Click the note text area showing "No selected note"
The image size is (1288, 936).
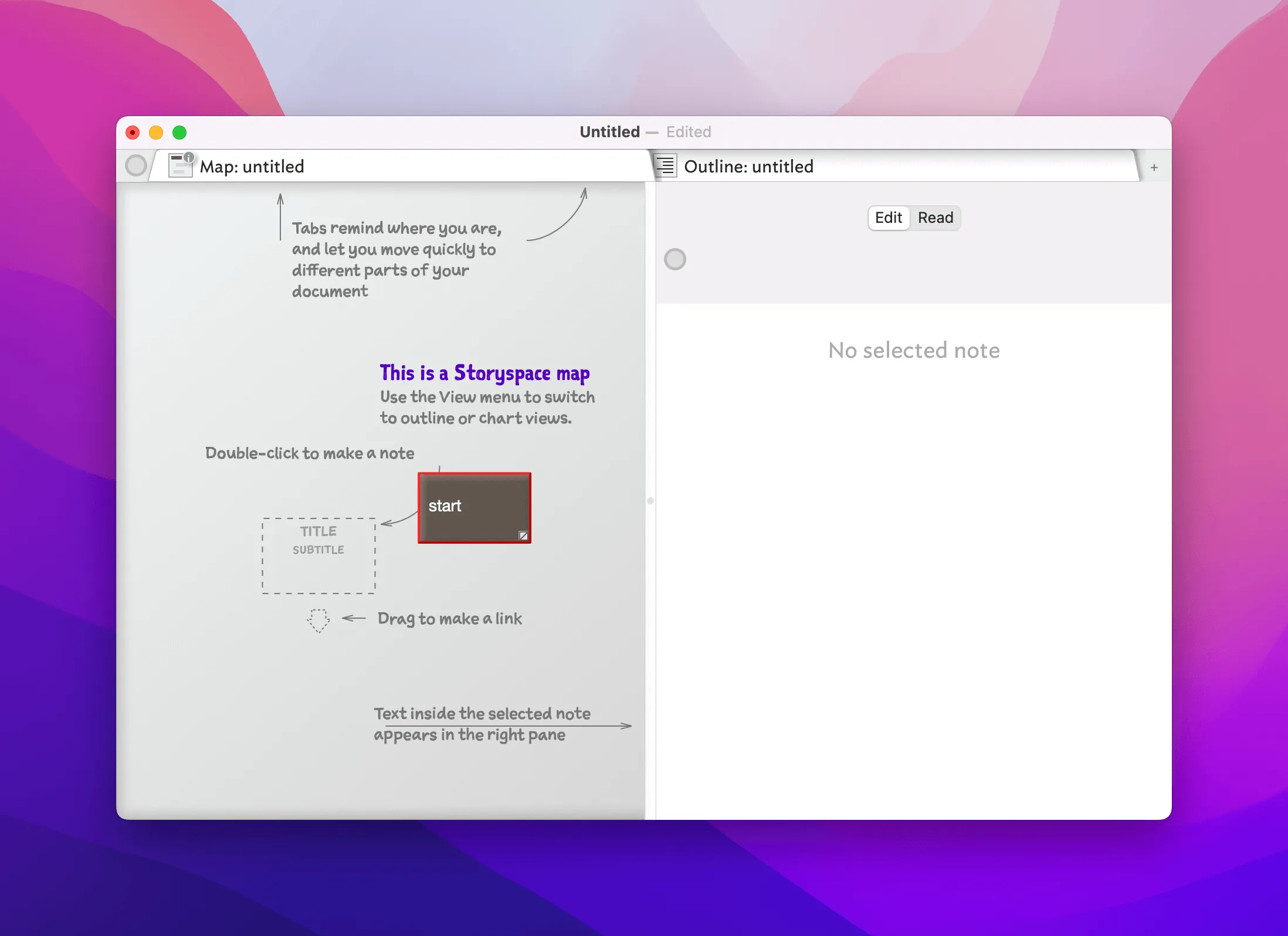pos(913,350)
